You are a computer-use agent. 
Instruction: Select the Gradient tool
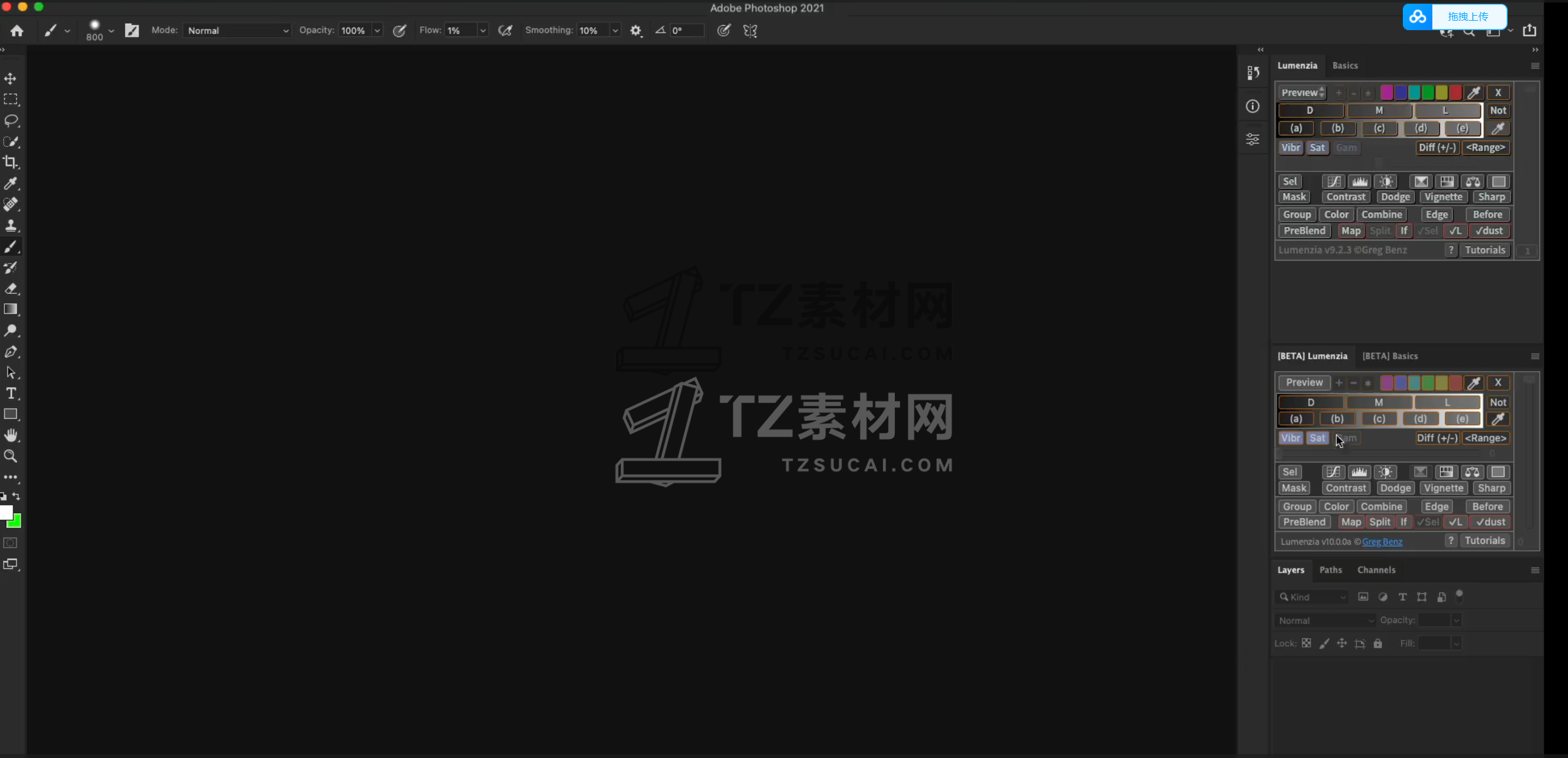coord(11,310)
